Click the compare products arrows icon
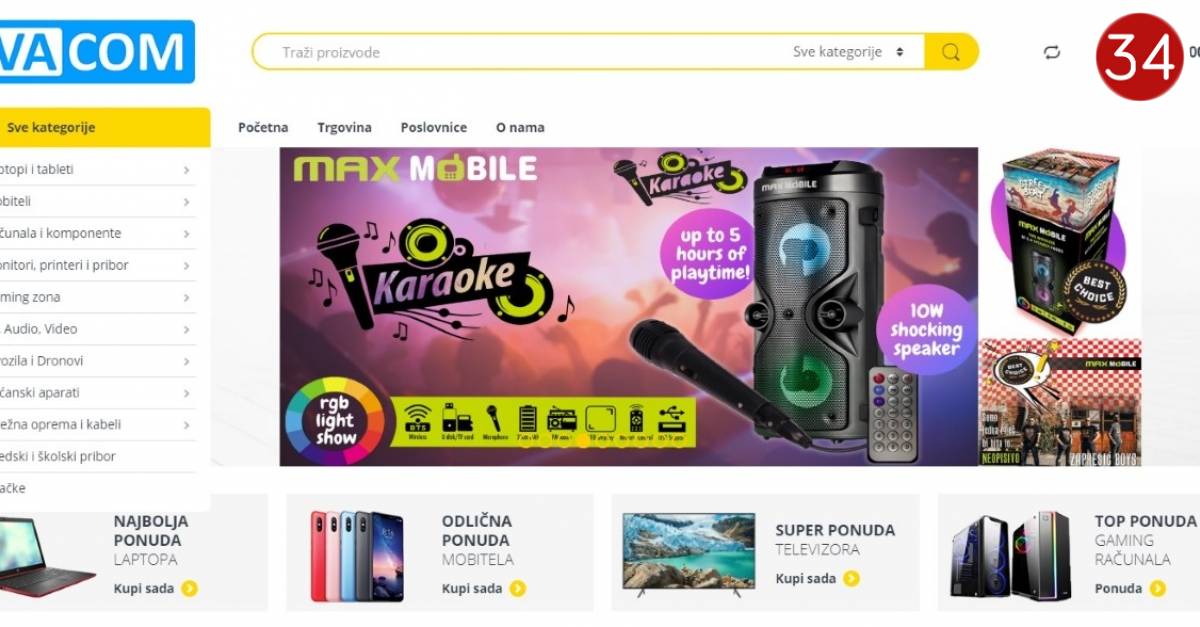 click(1051, 52)
